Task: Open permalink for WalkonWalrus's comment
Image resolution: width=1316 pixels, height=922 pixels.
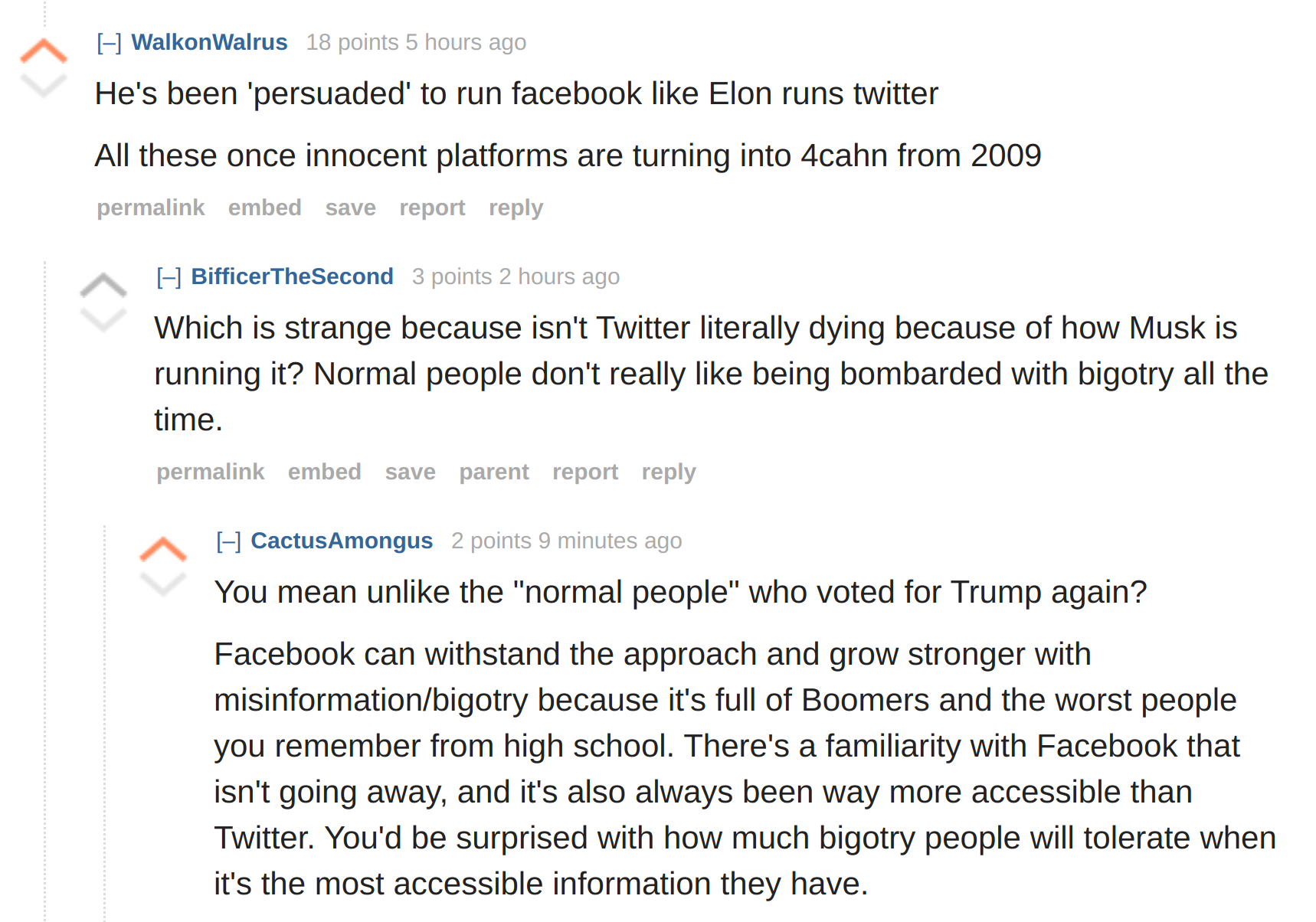Action: (151, 208)
